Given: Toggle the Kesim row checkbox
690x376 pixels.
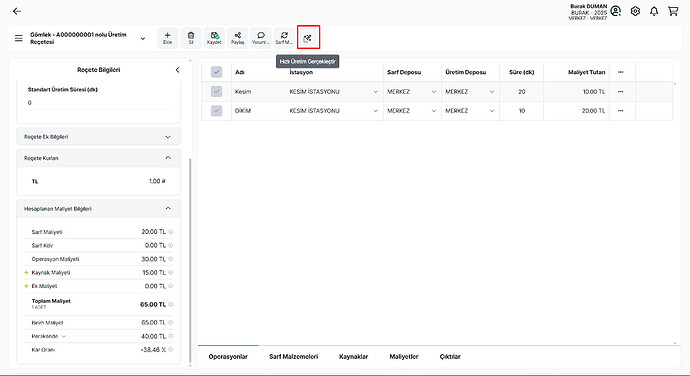Looking at the screenshot, I should click(216, 92).
